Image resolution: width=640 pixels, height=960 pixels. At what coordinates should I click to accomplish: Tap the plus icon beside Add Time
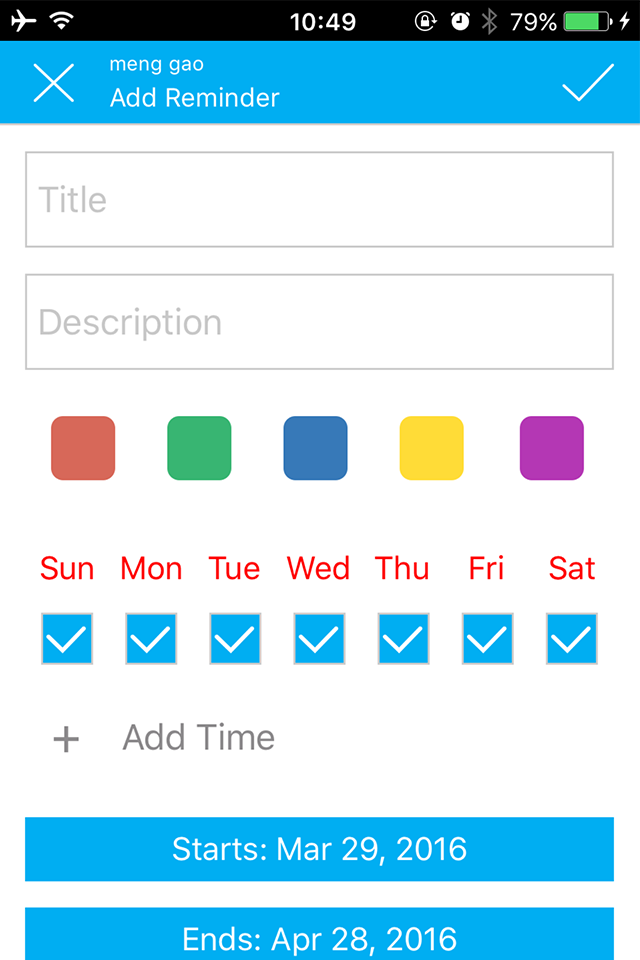[66, 739]
